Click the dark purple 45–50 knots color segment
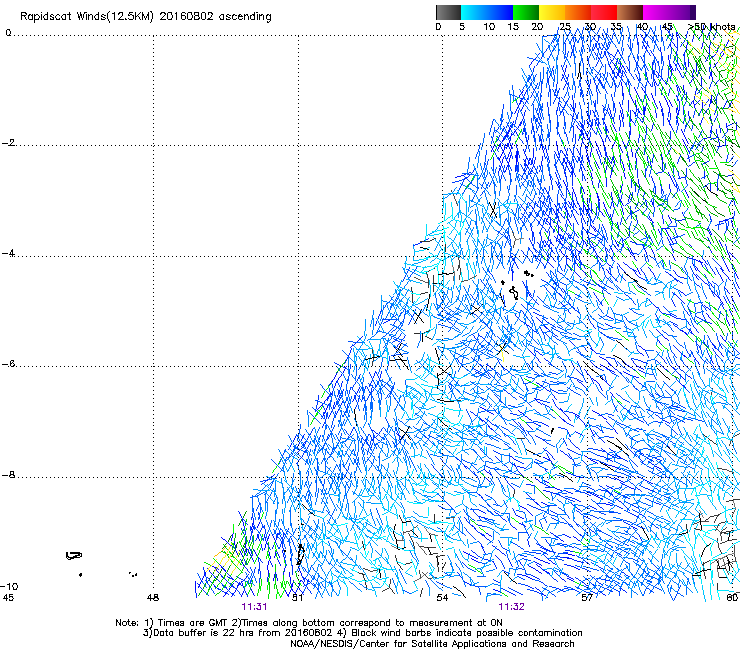Viewport: 740px width, 650px height. point(682,12)
